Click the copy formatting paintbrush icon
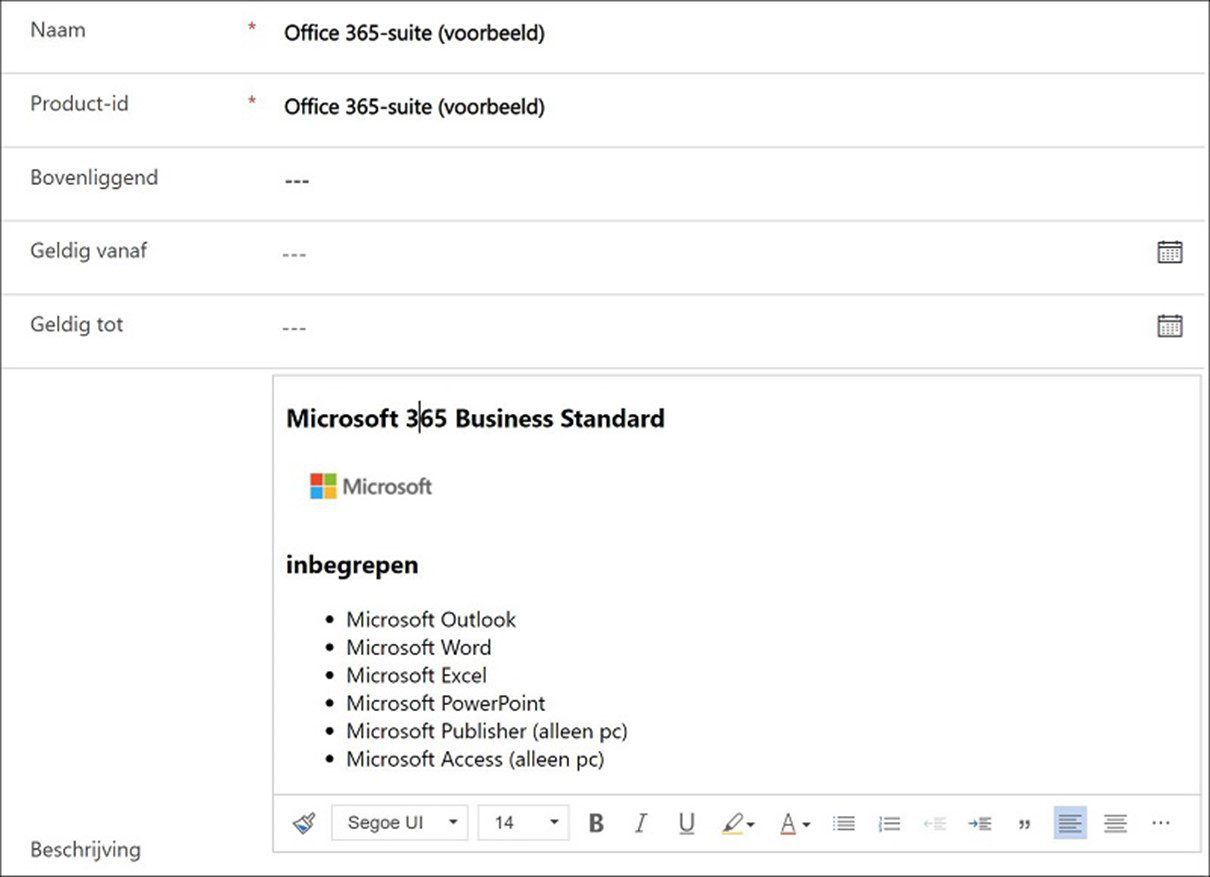Image resolution: width=1210 pixels, height=877 pixels. 304,823
